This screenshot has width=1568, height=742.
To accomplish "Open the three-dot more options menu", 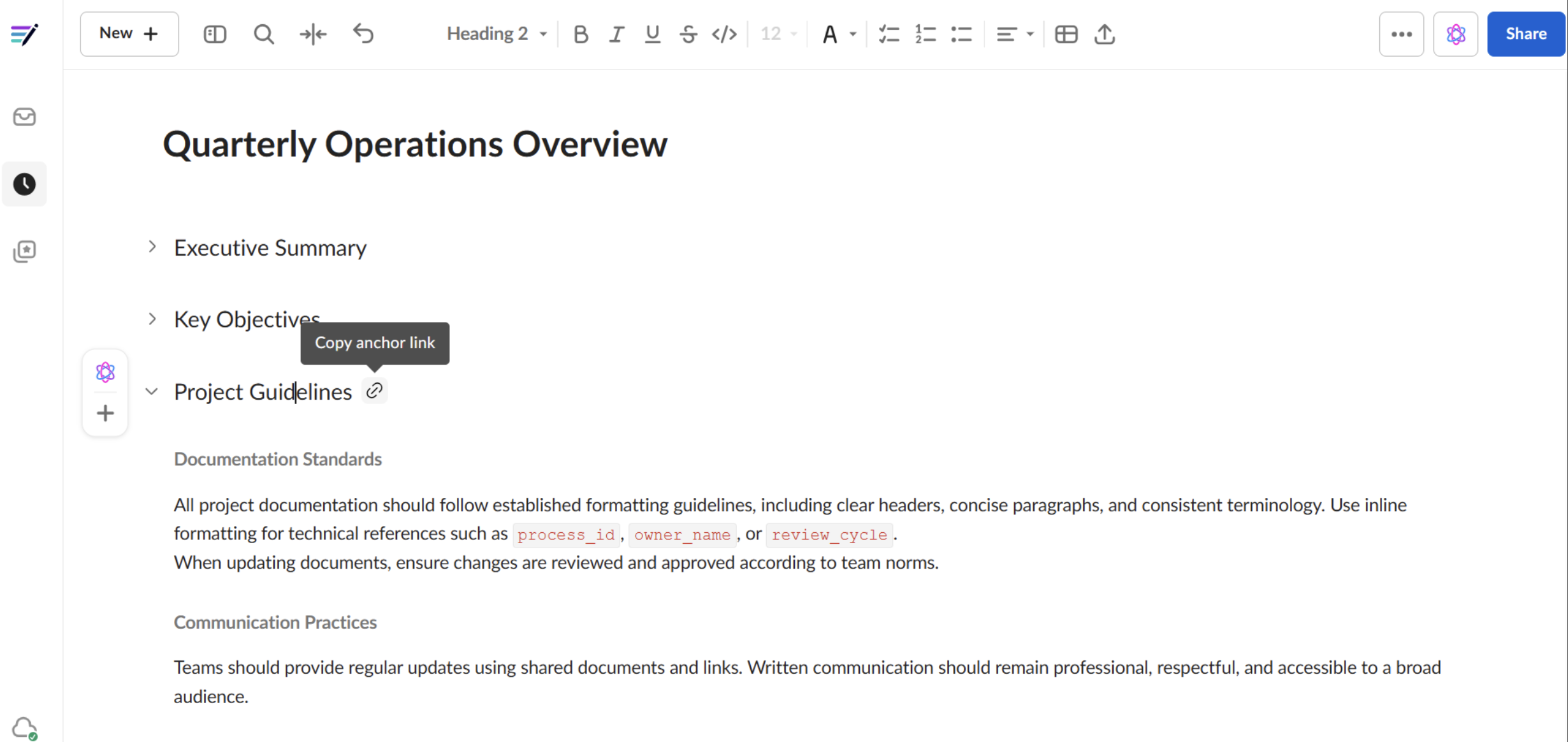I will [x=1401, y=34].
